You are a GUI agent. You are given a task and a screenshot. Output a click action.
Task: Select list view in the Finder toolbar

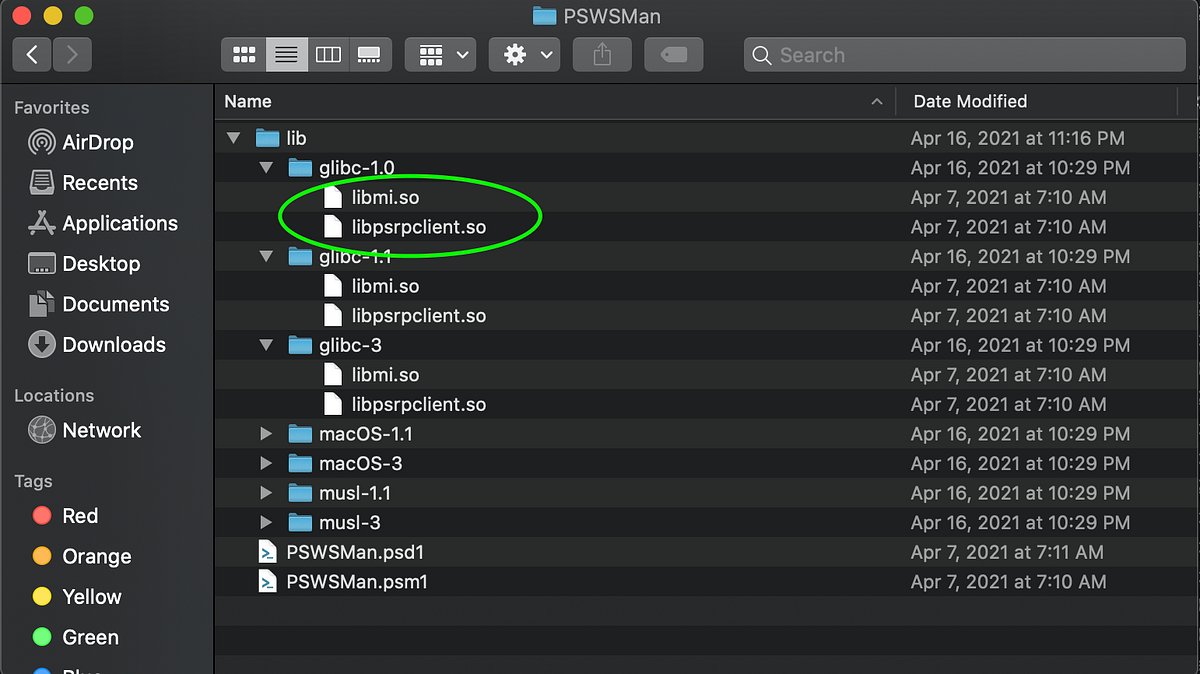point(286,54)
